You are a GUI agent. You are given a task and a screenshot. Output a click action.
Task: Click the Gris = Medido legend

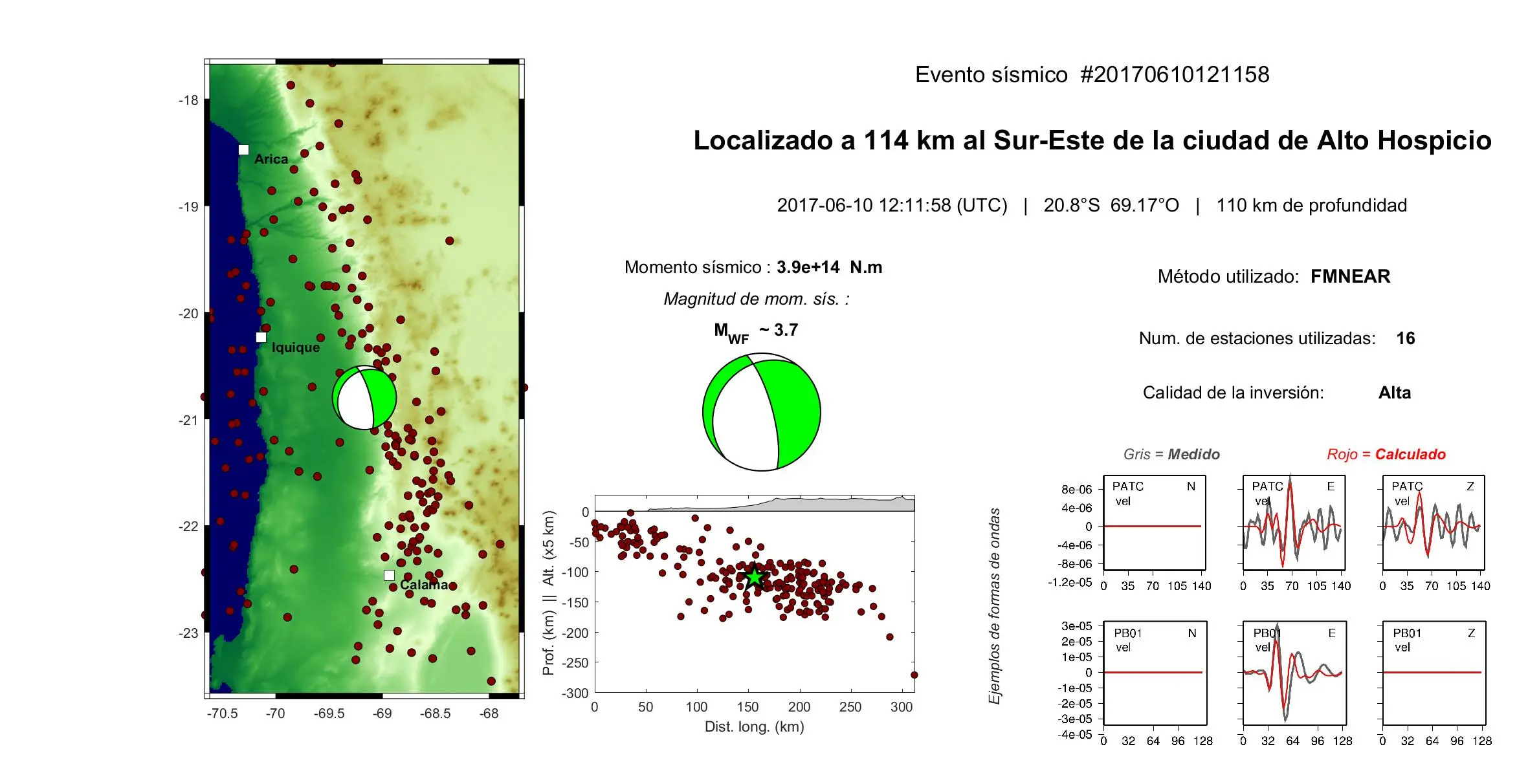tap(1171, 454)
